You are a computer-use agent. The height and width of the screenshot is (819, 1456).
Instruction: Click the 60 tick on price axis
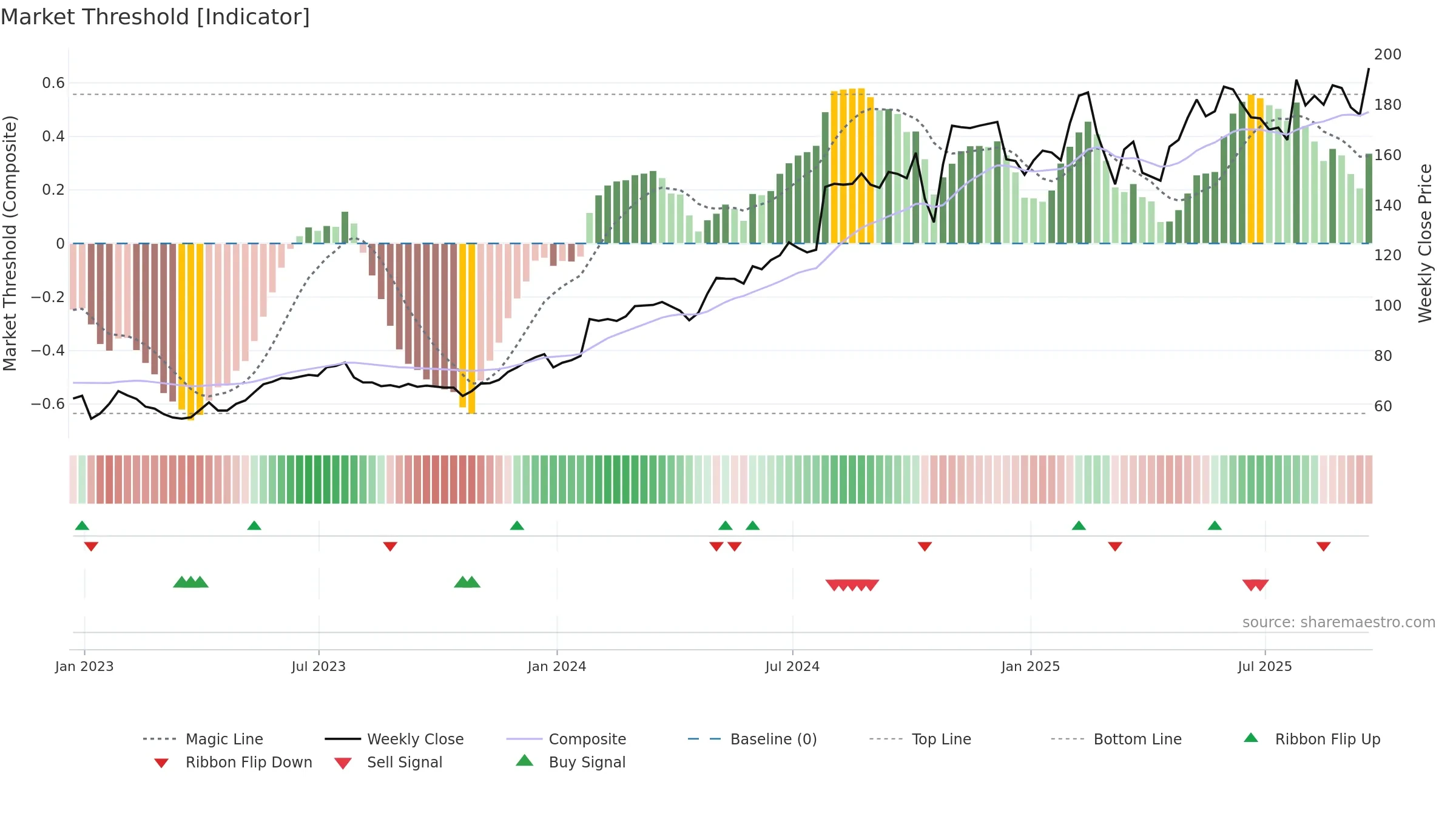pos(1383,406)
